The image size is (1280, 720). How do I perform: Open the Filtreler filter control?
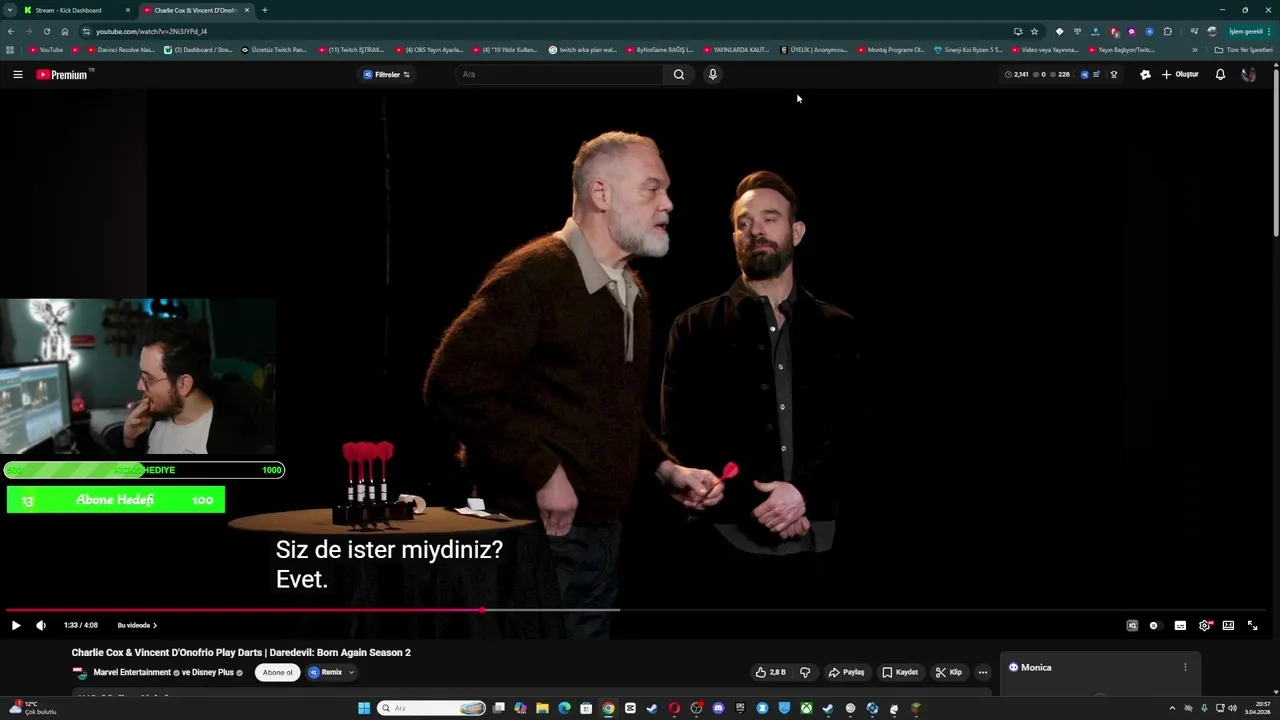pyautogui.click(x=386, y=74)
